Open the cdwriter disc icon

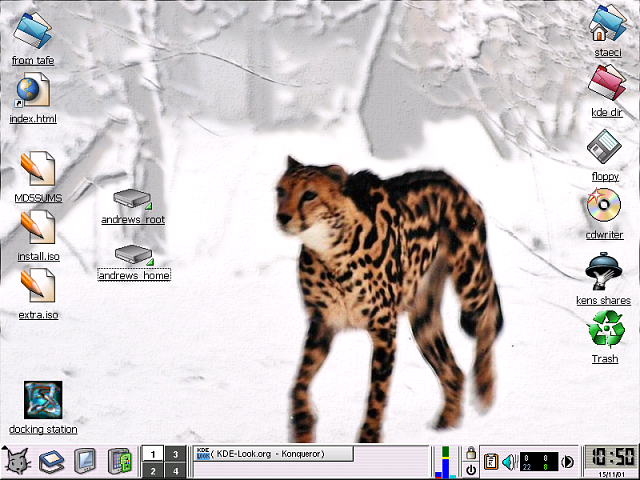tap(604, 205)
